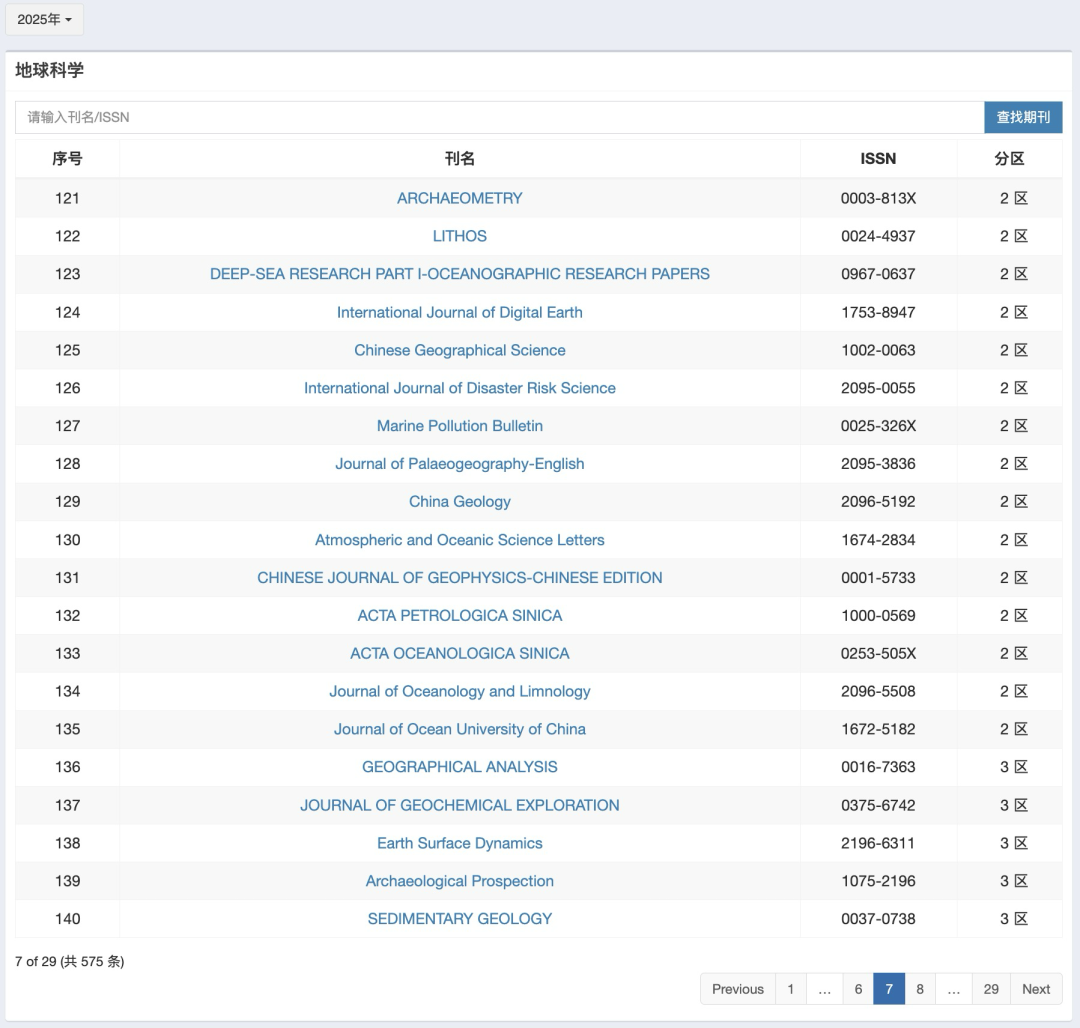Select ISSN 1002-0063 cell
The width and height of the screenshot is (1080, 1028).
pyautogui.click(x=878, y=350)
